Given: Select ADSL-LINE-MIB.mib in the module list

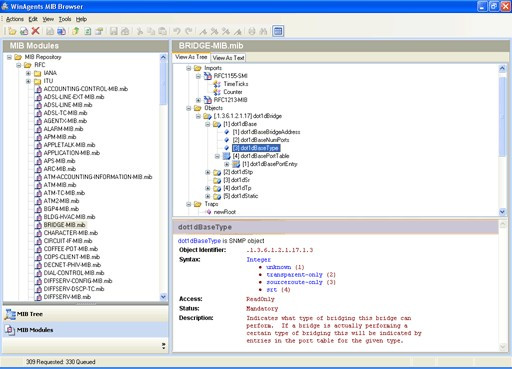Looking at the screenshot, I should (x=68, y=105).
